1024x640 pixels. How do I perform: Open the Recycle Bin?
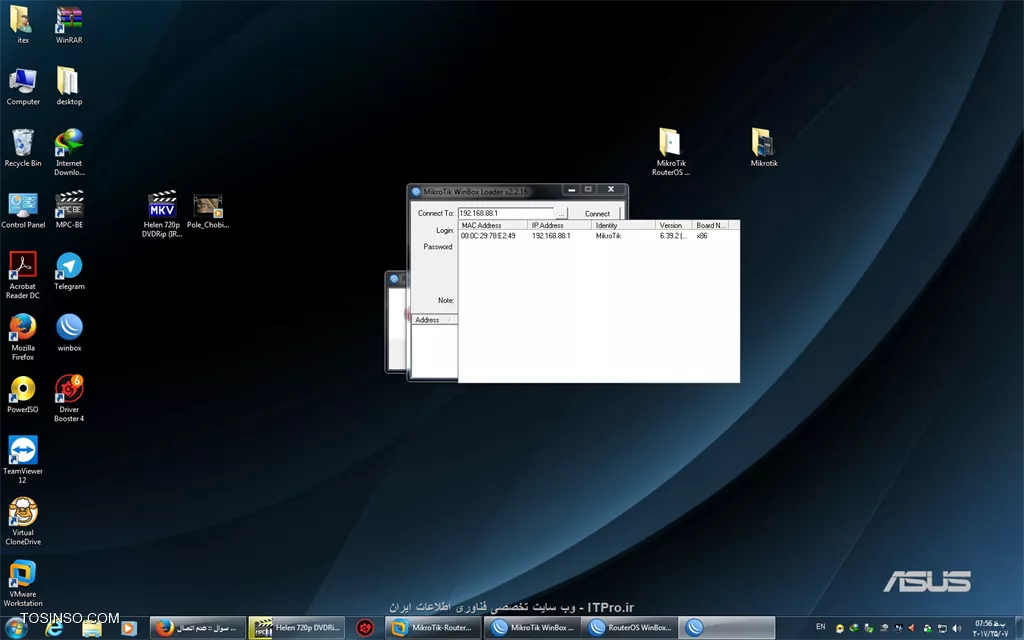(22, 144)
